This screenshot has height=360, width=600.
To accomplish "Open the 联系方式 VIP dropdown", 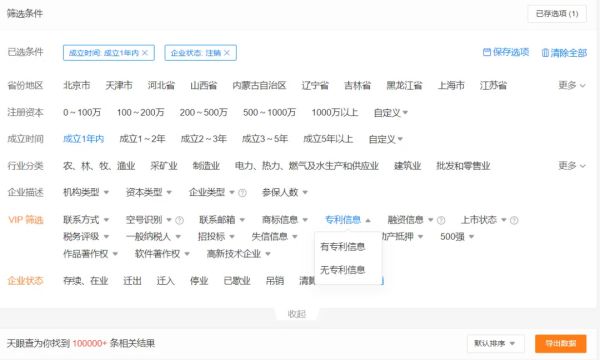I will coord(86,220).
